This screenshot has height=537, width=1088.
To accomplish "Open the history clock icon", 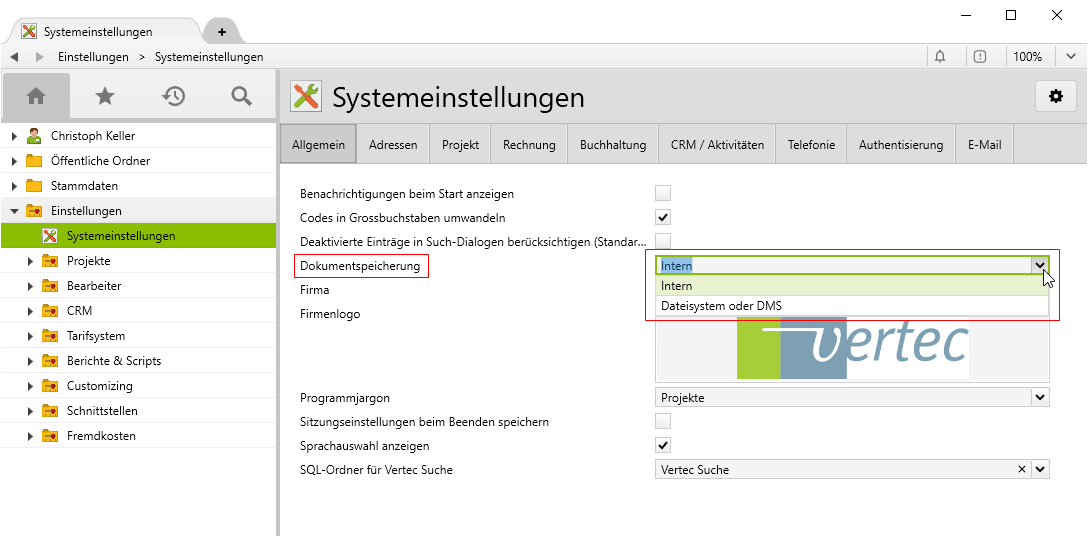I will pos(174,96).
